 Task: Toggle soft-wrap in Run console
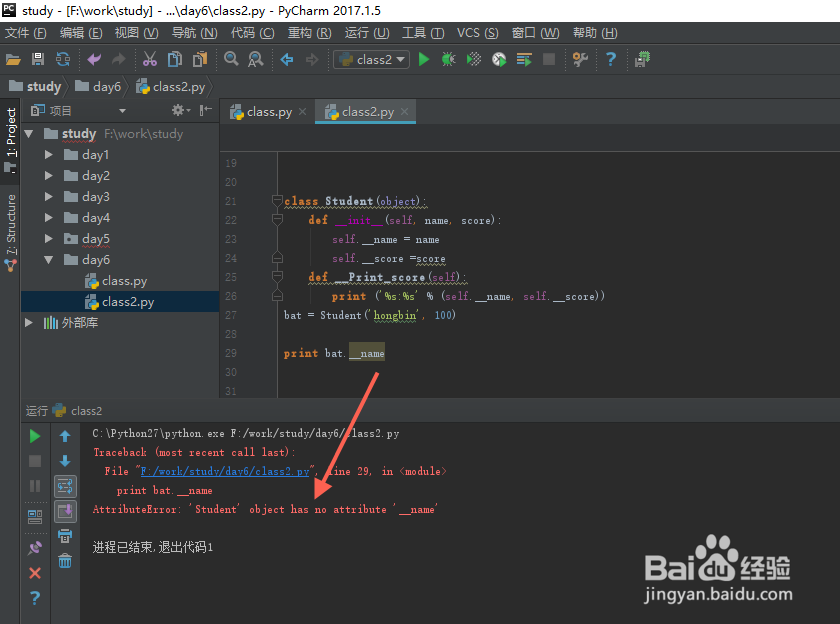tap(65, 486)
